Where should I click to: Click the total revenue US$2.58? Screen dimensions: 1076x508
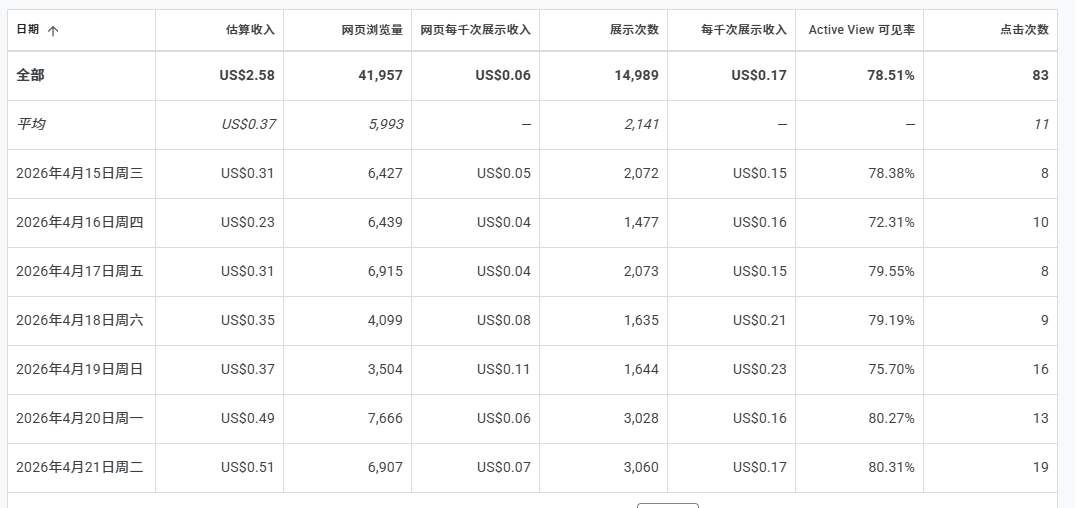[x=247, y=76]
